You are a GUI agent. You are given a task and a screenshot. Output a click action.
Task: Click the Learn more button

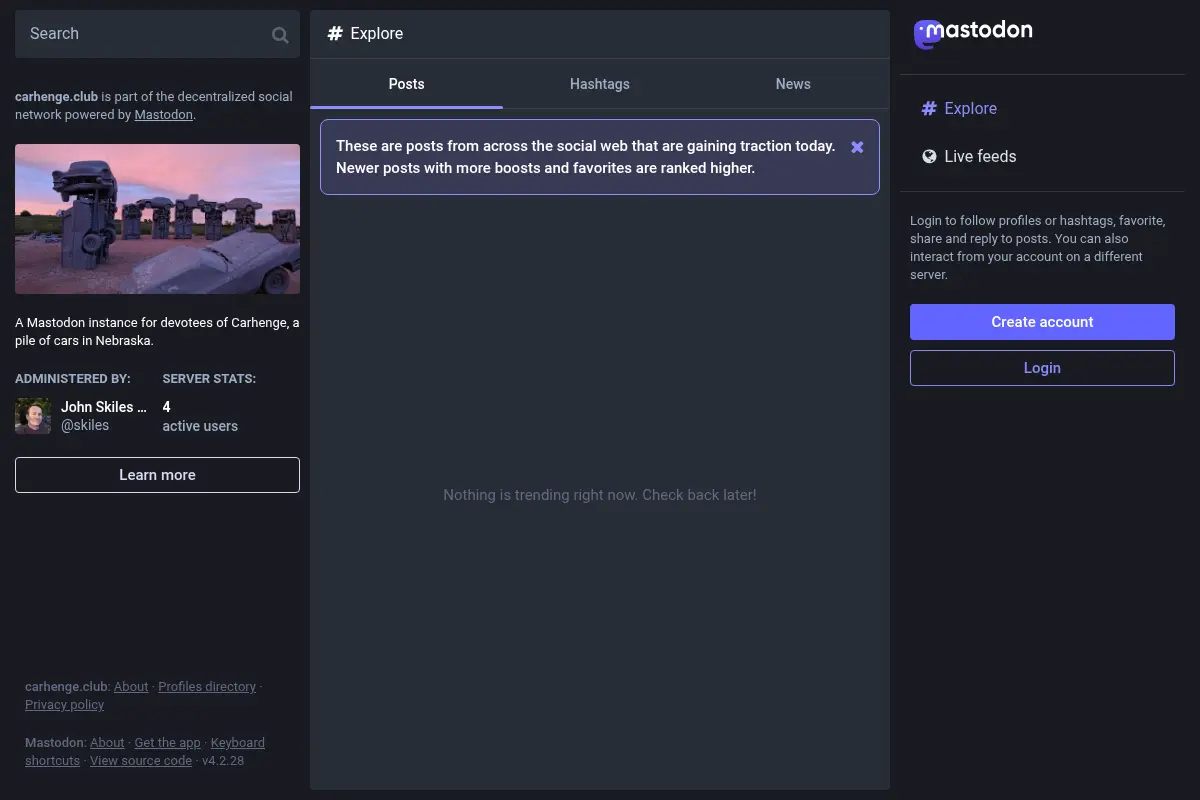pyautogui.click(x=157, y=475)
